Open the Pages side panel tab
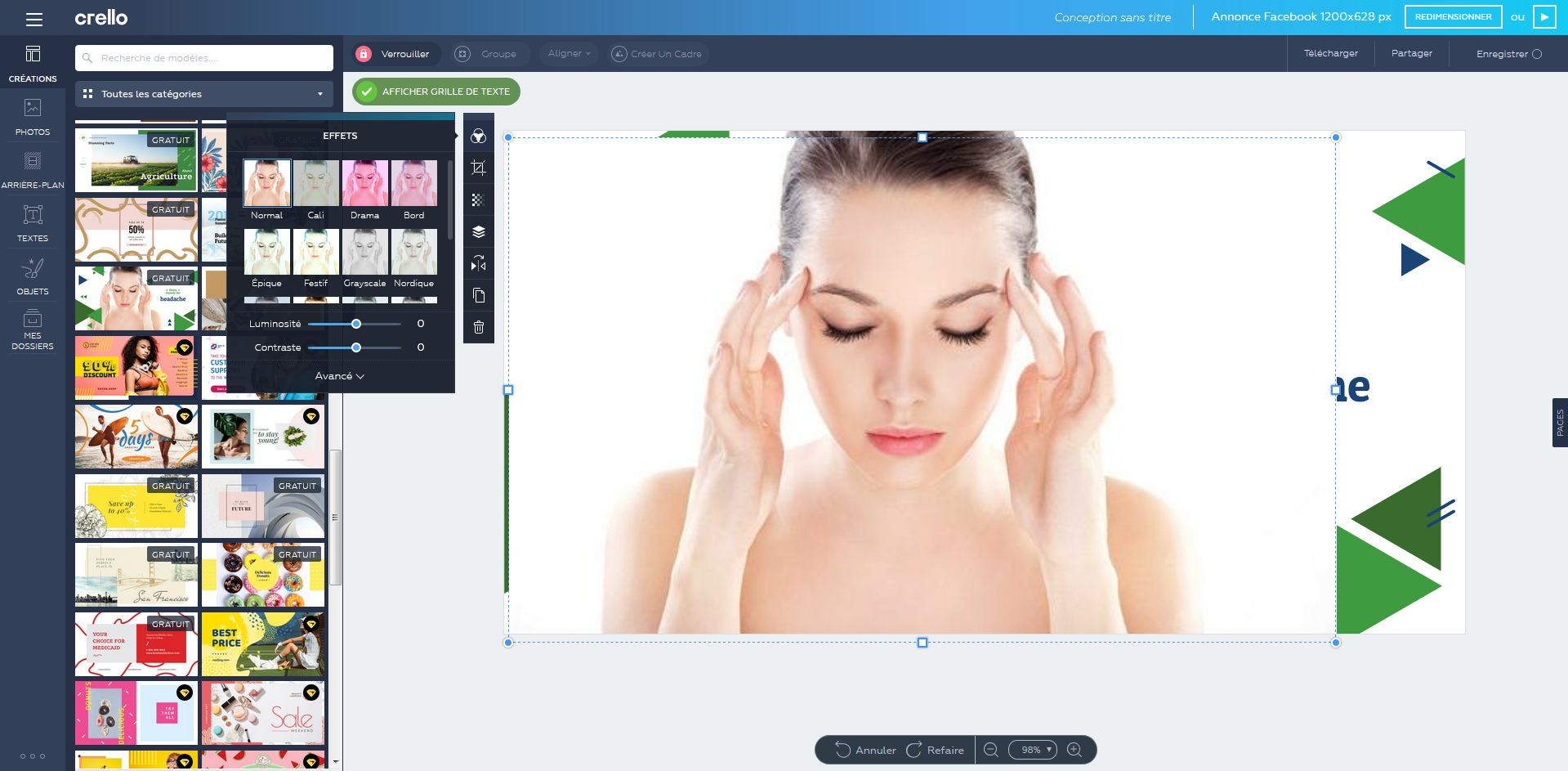Viewport: 1568px width, 771px height. tap(1560, 423)
